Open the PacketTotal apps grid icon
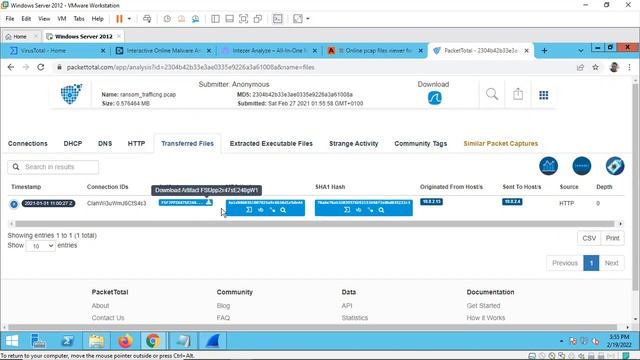 (543, 95)
